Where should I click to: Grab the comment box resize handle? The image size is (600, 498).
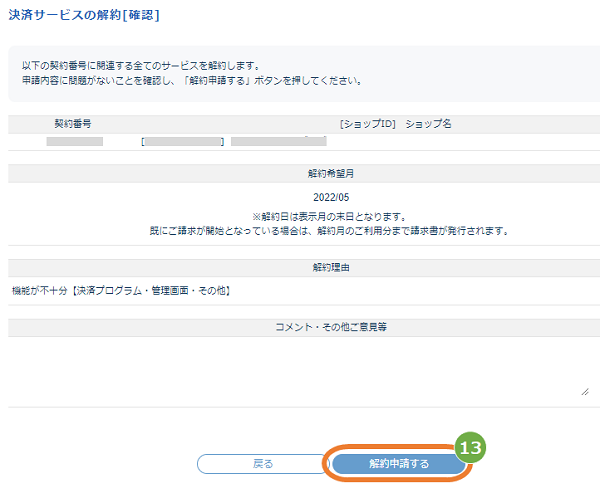[x=585, y=392]
